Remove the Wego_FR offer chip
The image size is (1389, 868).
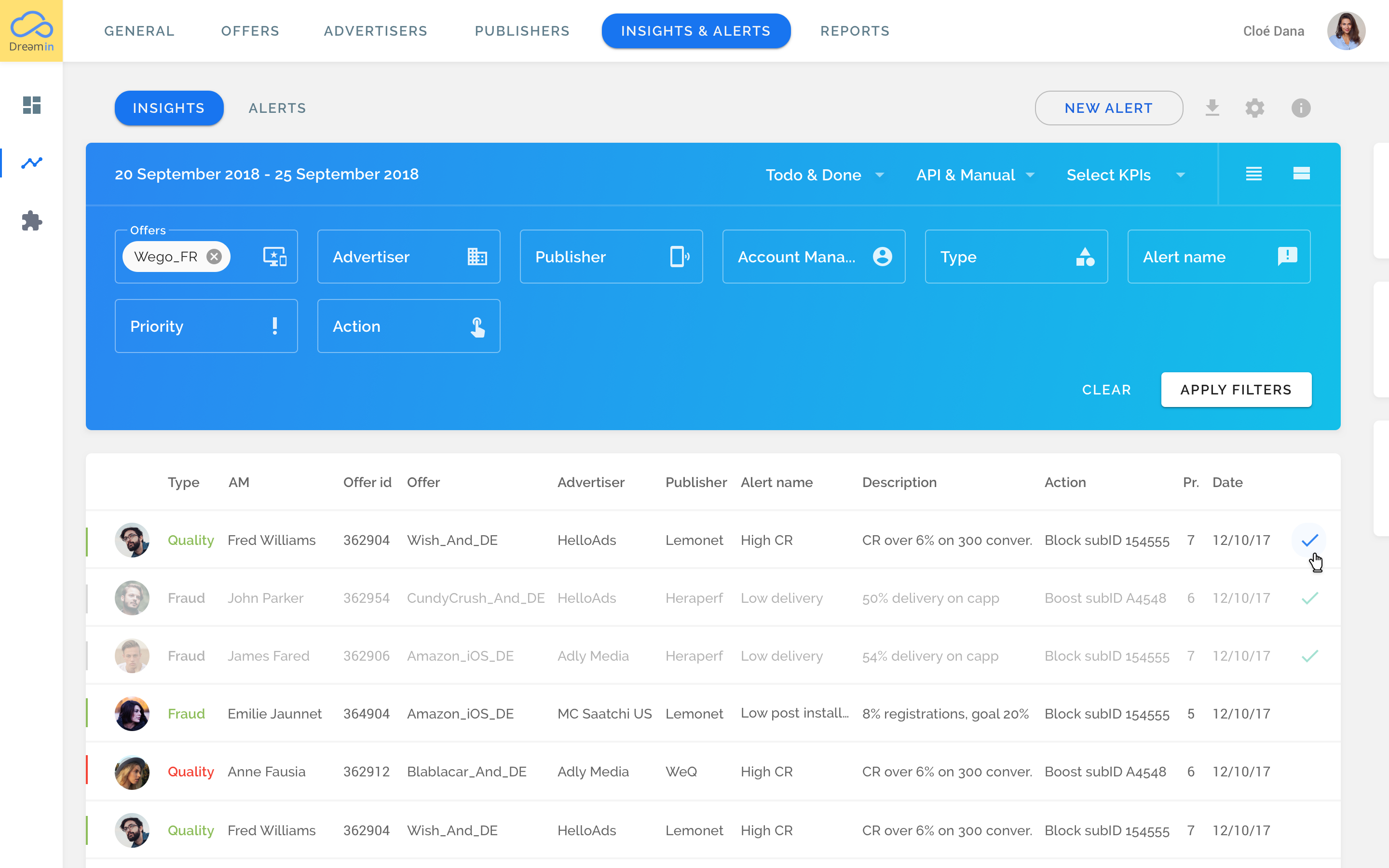(x=214, y=256)
